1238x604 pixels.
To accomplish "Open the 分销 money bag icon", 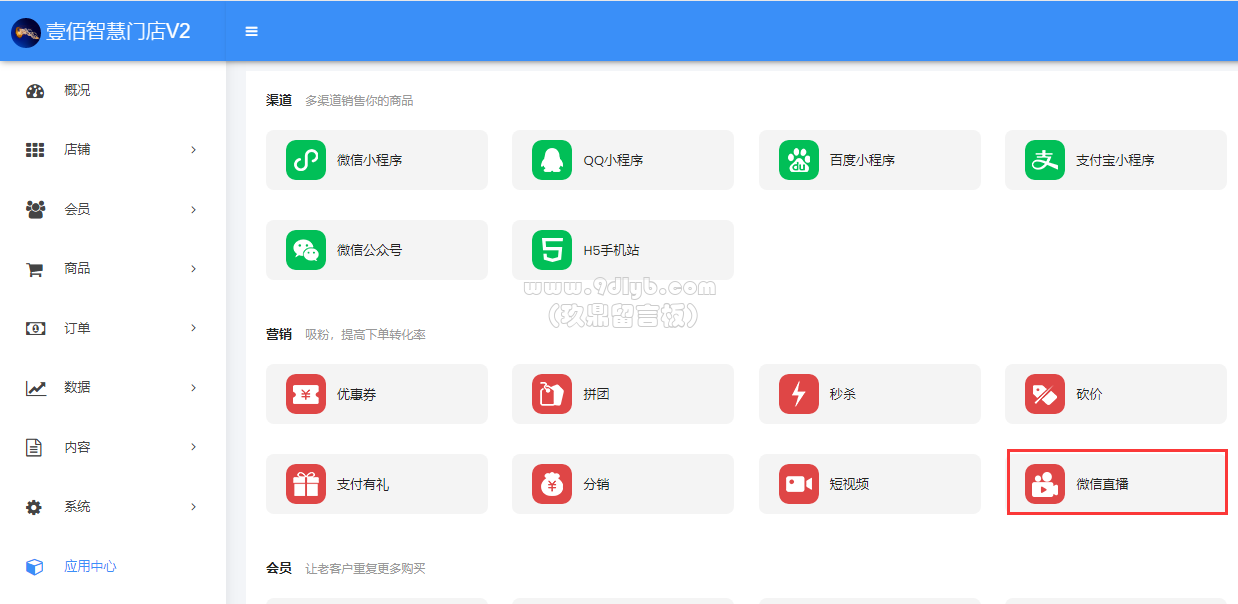I will [552, 484].
